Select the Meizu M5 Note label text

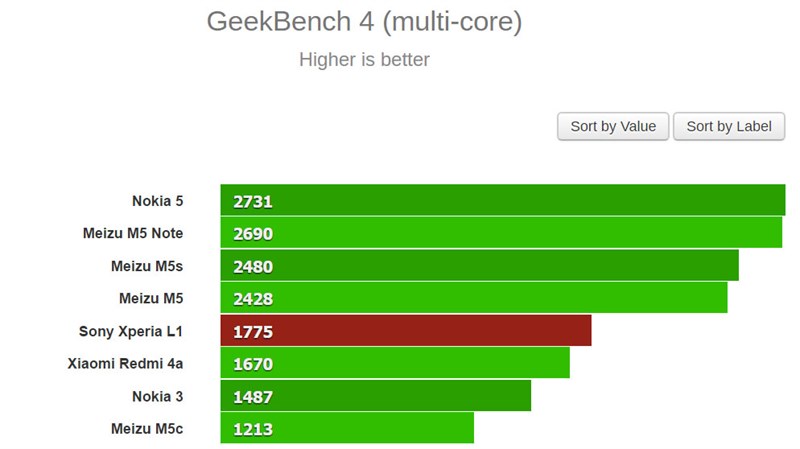tap(133, 233)
